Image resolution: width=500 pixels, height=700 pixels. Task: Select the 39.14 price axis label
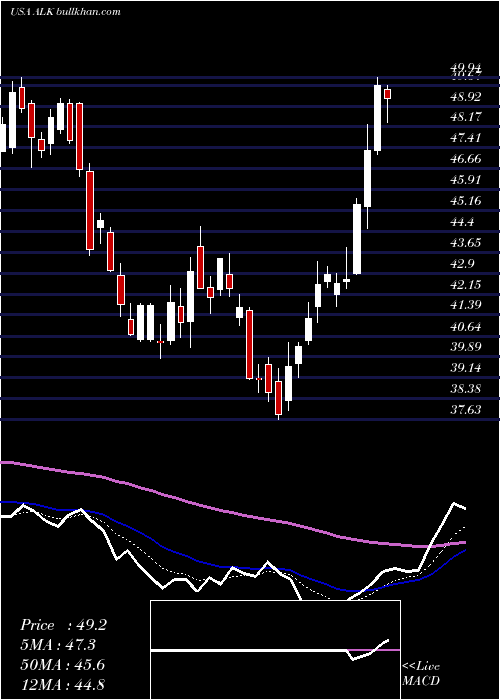pyautogui.click(x=466, y=368)
